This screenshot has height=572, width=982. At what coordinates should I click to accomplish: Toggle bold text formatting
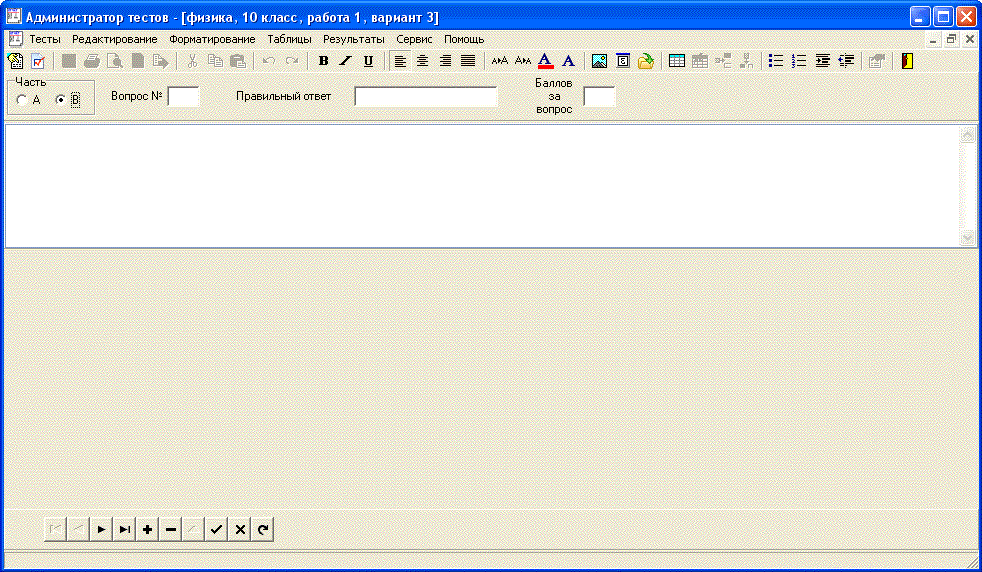pyautogui.click(x=323, y=61)
